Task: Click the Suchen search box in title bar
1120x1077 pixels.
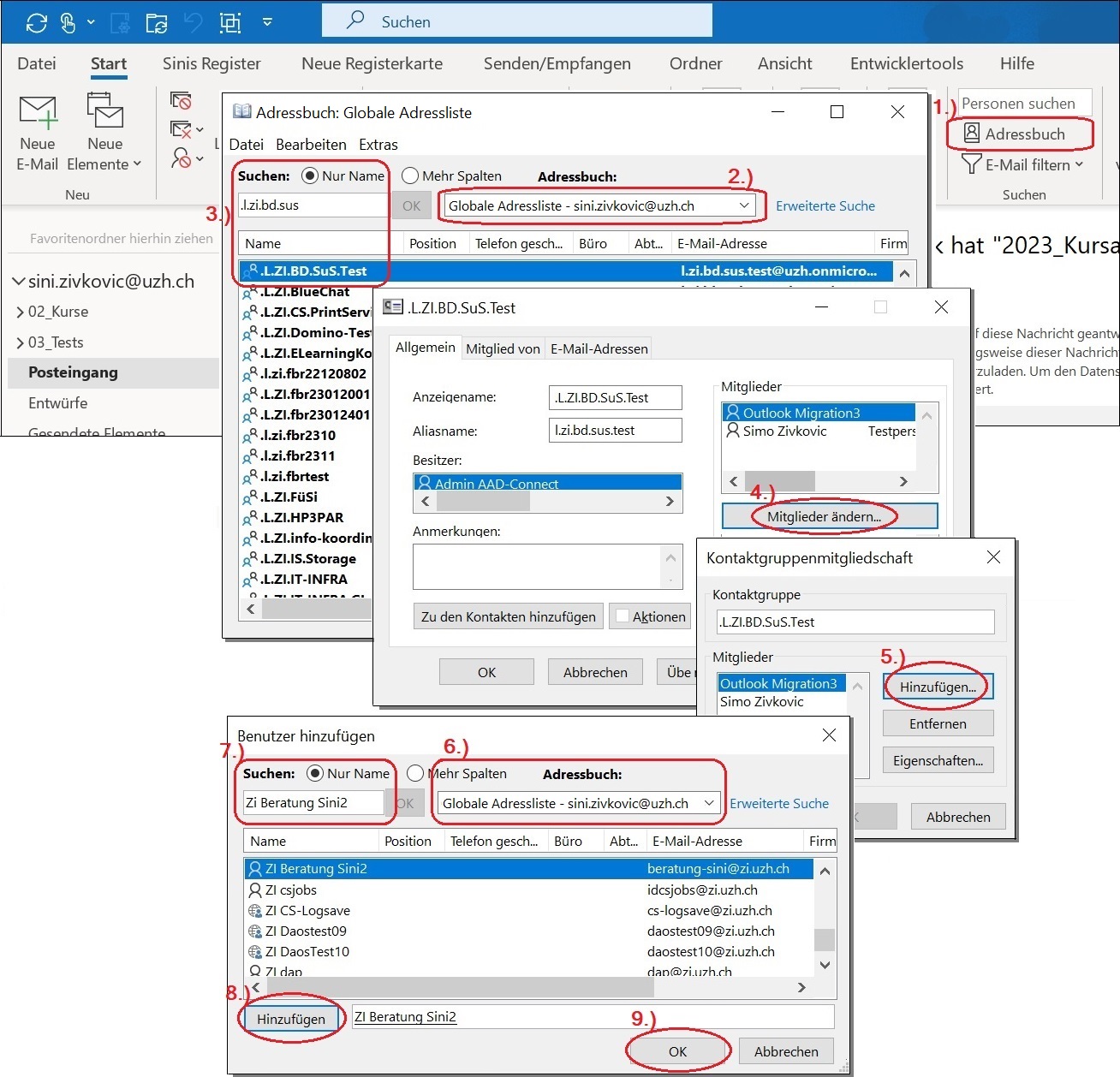Action: pyautogui.click(x=517, y=21)
